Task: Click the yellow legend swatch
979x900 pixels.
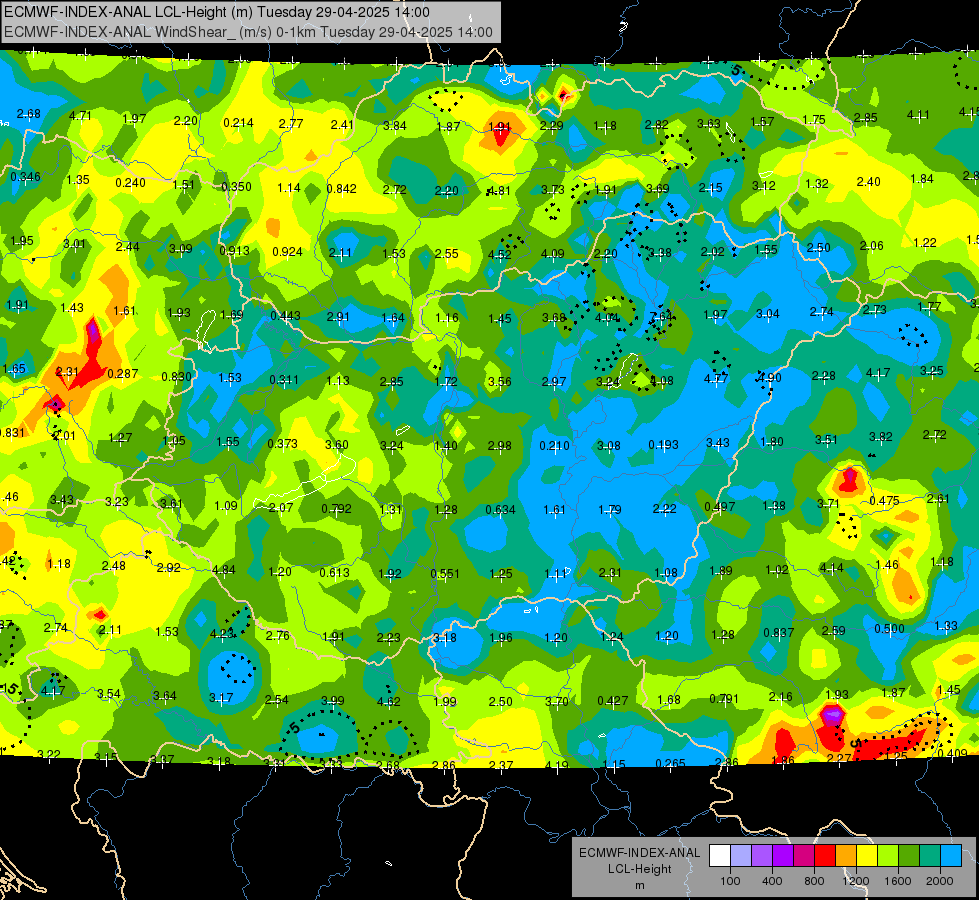Action: pyautogui.click(x=868, y=856)
